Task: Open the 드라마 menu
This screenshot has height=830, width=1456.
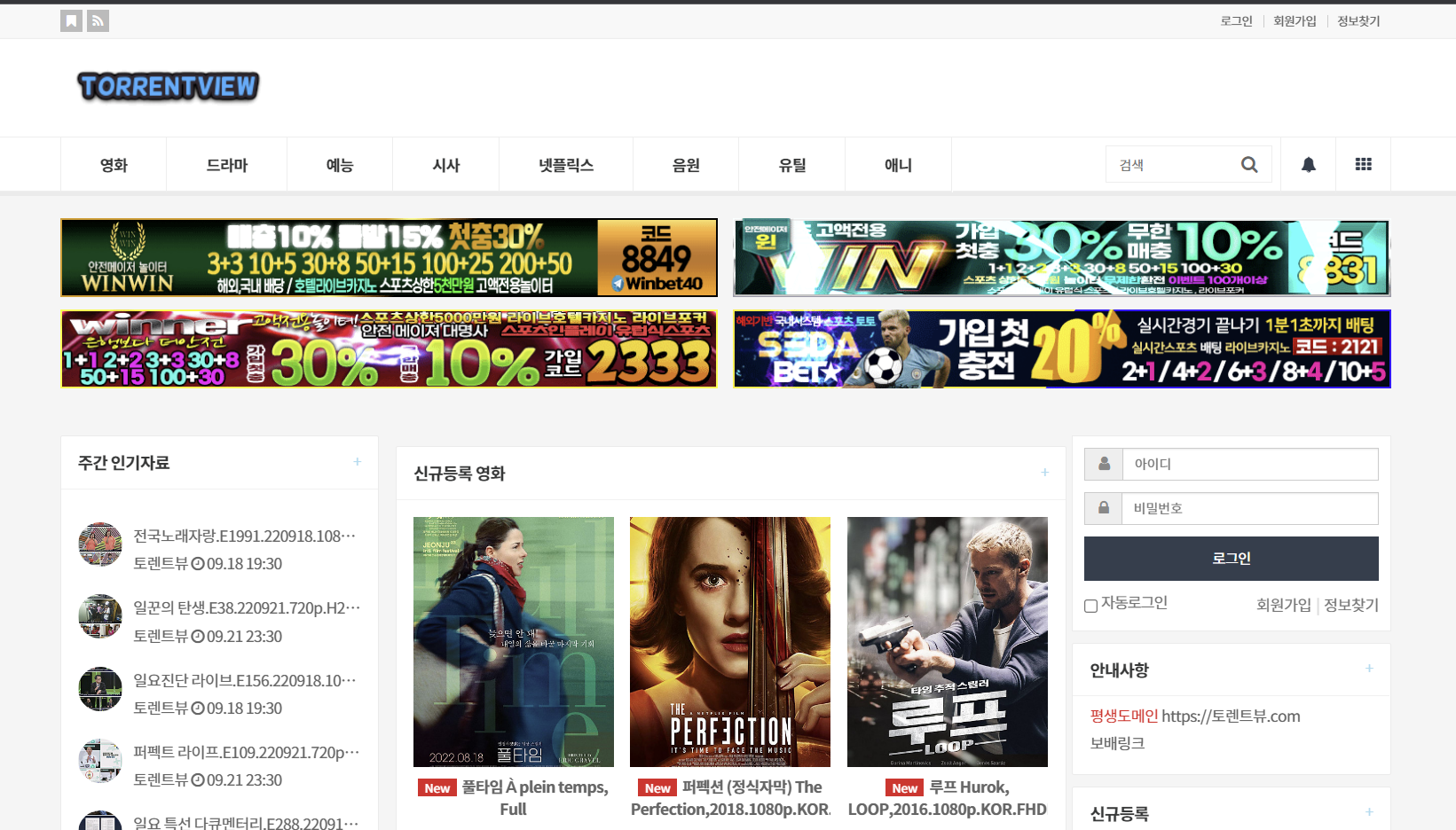Action: (x=227, y=164)
